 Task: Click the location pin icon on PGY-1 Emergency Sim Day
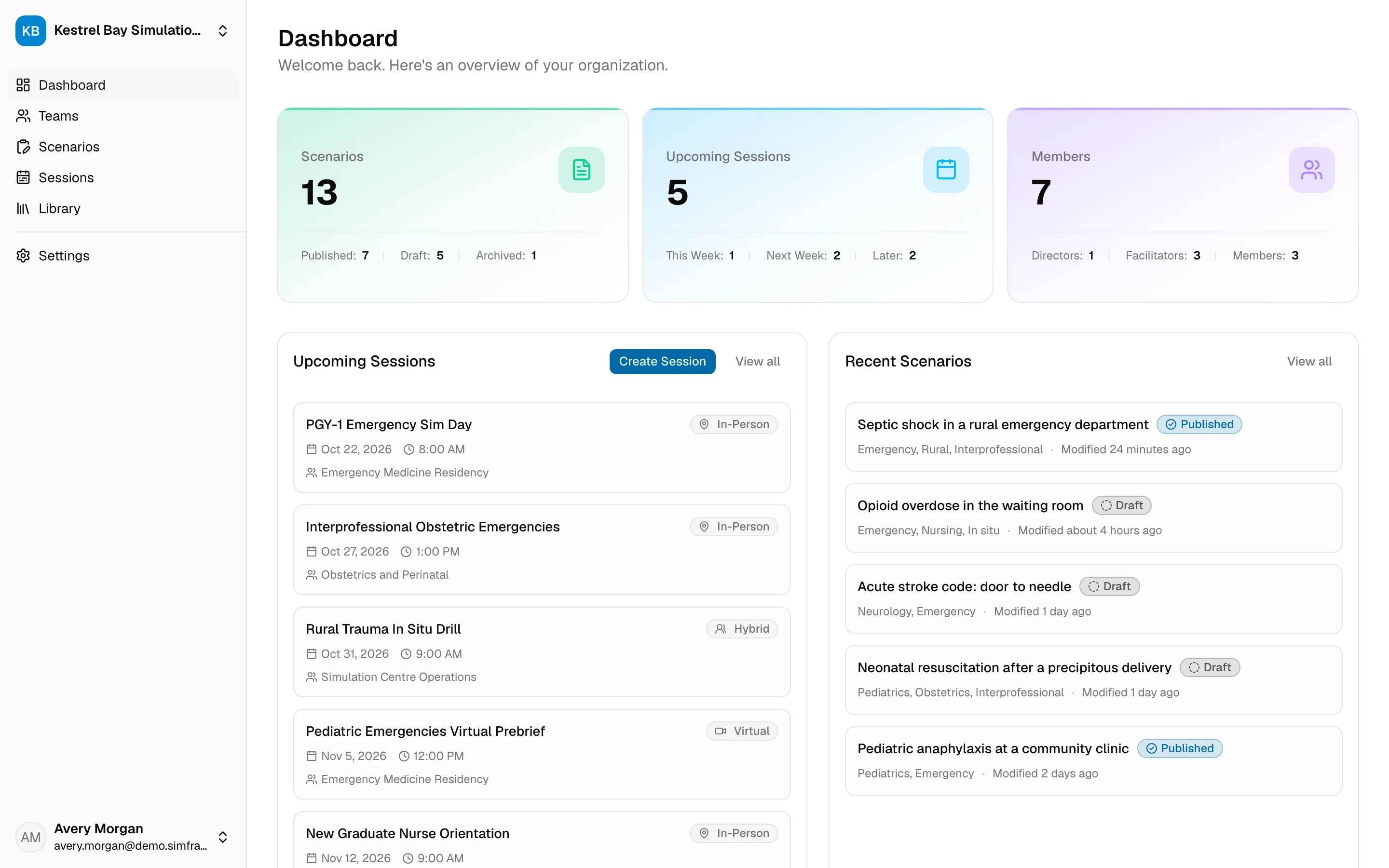[704, 424]
